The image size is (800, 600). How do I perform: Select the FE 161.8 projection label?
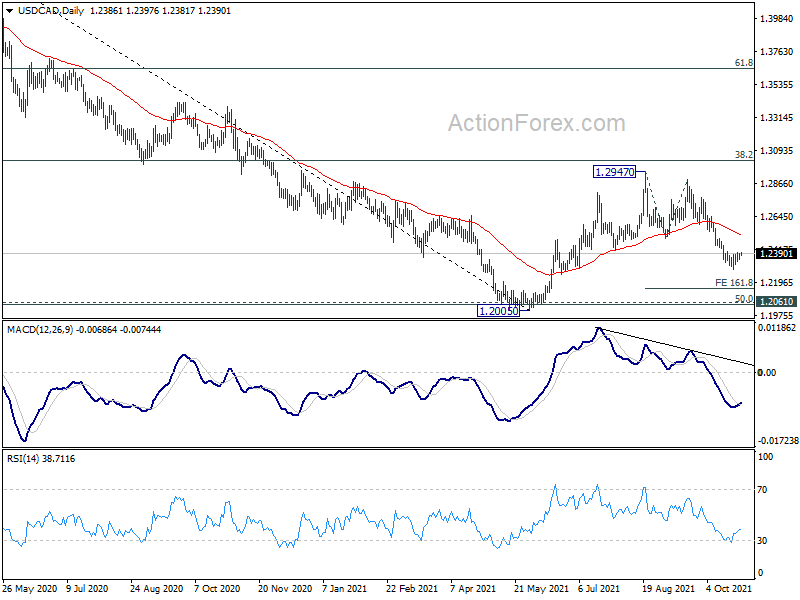[733, 283]
